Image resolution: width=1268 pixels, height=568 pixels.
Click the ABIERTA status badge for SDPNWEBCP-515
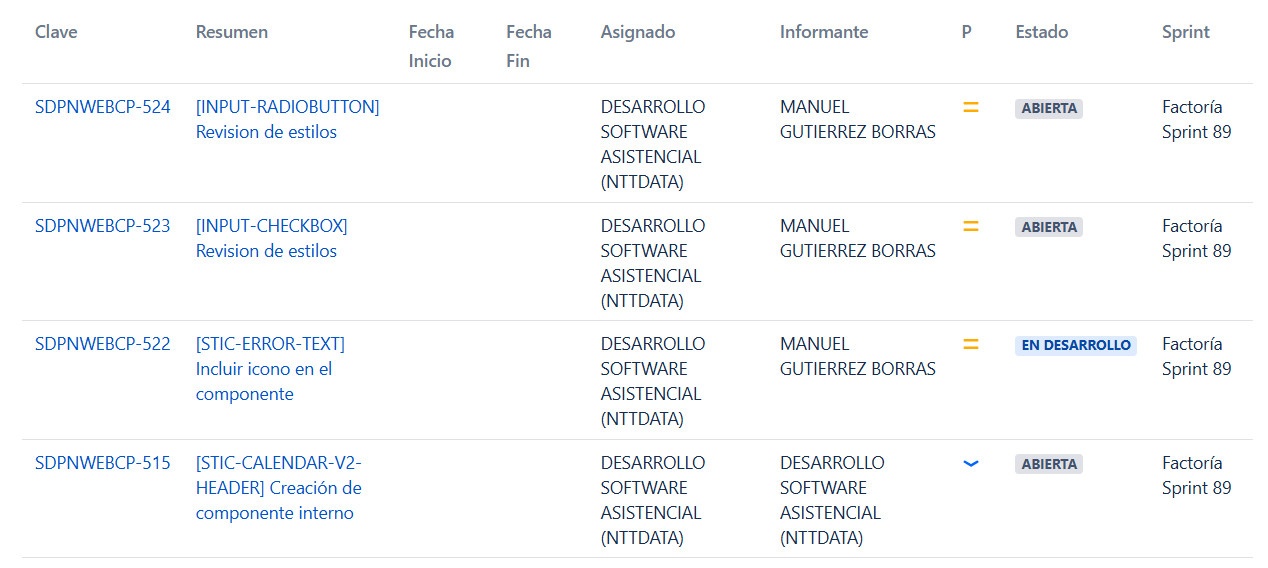(1049, 464)
